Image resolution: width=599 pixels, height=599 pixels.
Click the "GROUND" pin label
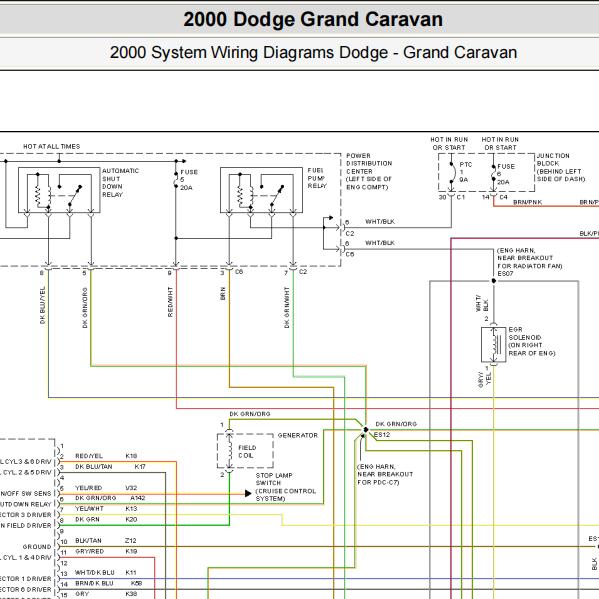tap(37, 547)
